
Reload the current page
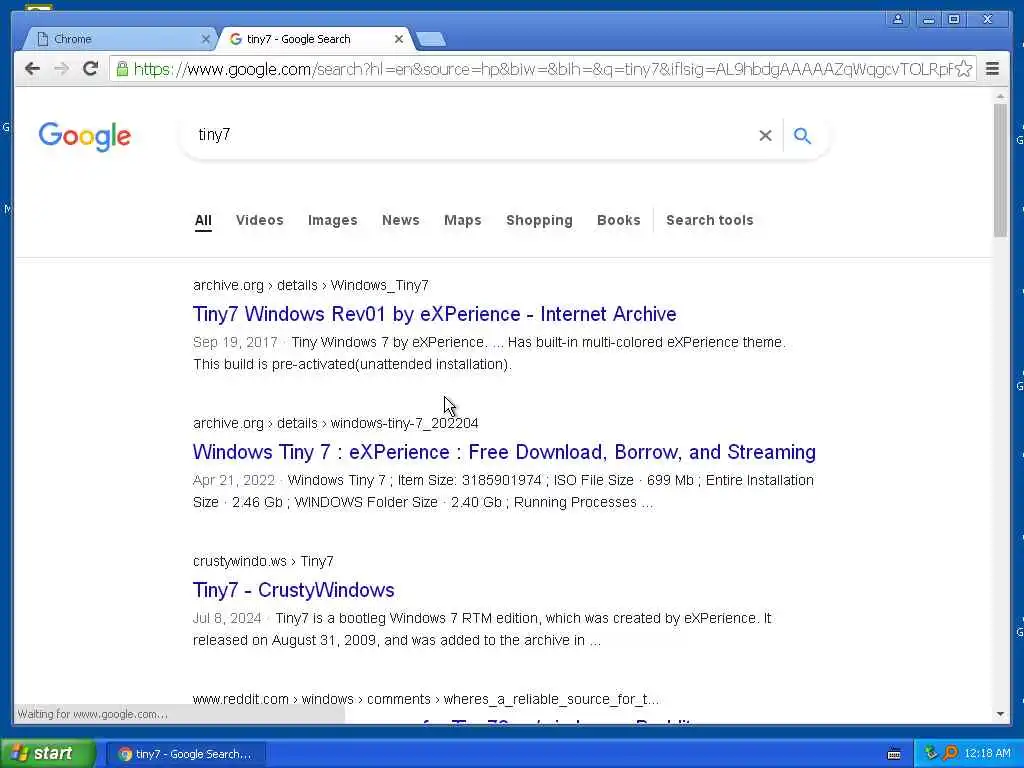pos(91,69)
